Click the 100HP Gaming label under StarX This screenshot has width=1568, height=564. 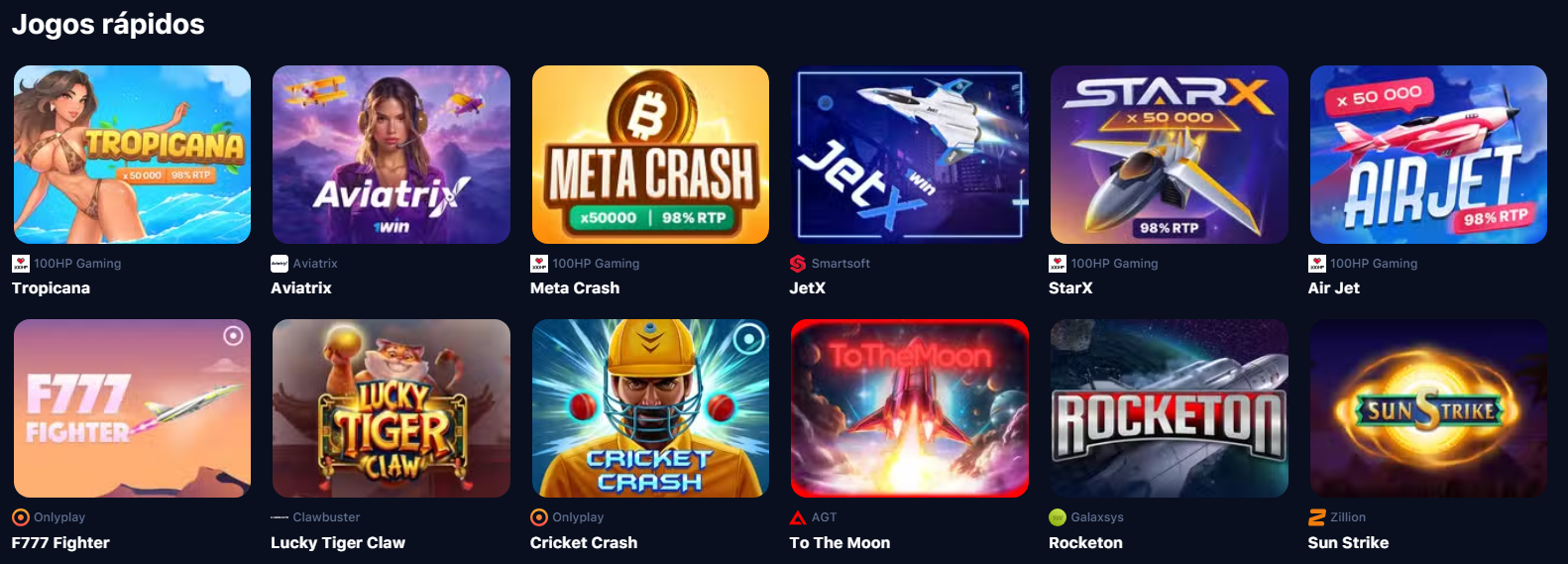tap(1114, 264)
